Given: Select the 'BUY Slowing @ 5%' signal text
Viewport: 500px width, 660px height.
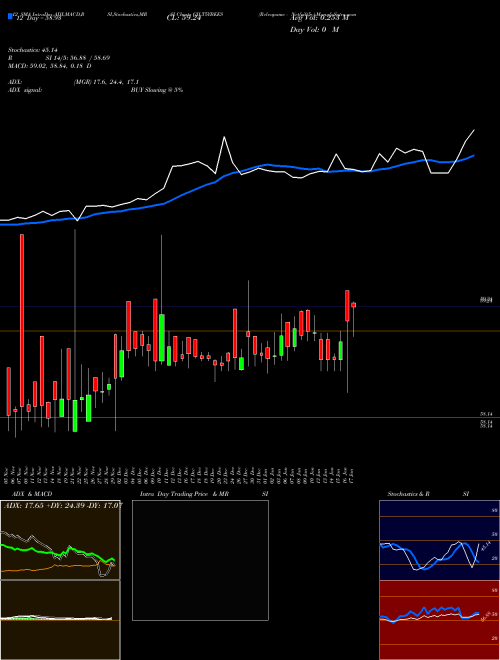Looking at the screenshot, I should (157, 90).
